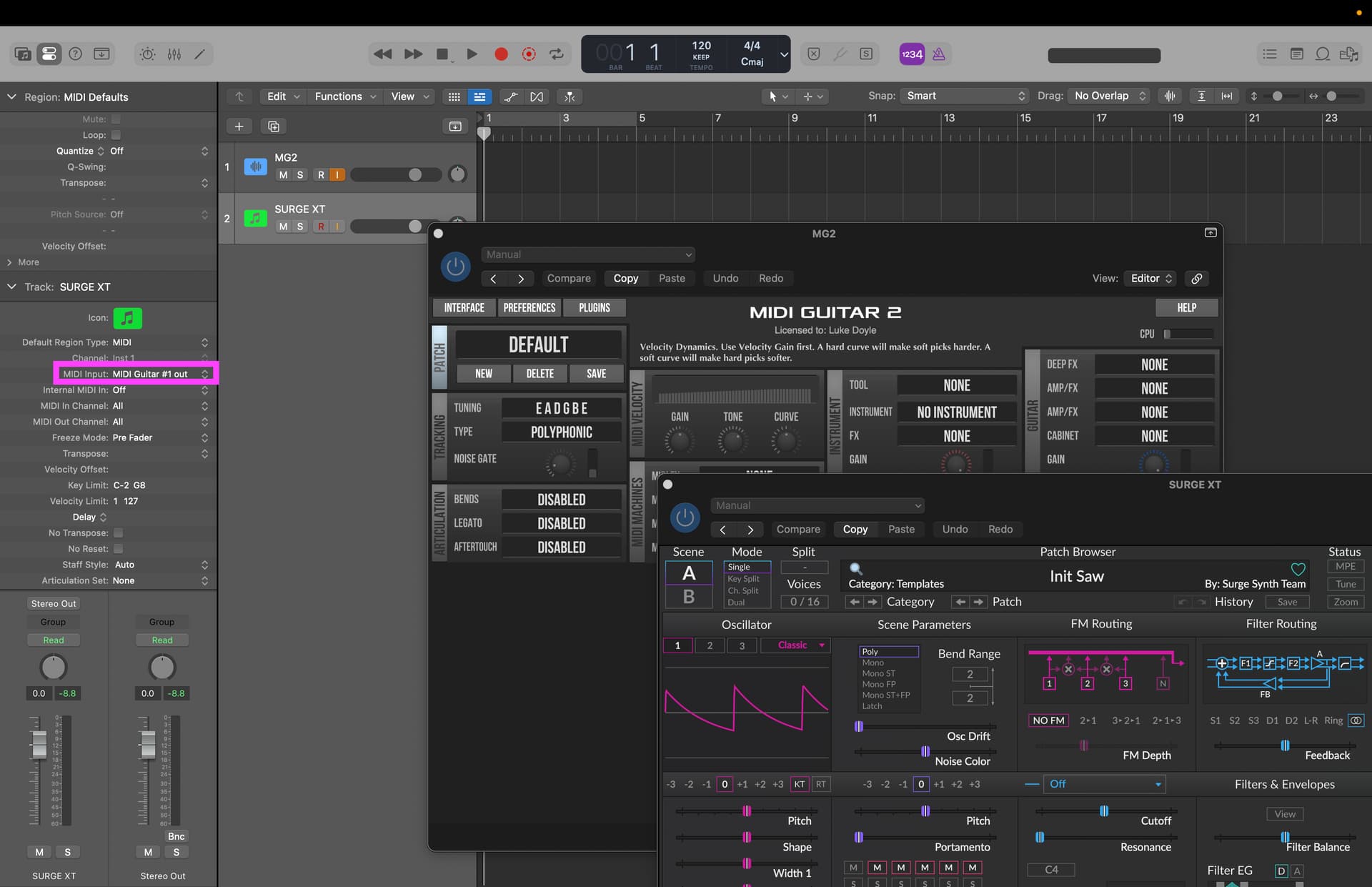The image size is (1372, 887).
Task: Expand the More disclosure triangle
Action: pos(10,262)
